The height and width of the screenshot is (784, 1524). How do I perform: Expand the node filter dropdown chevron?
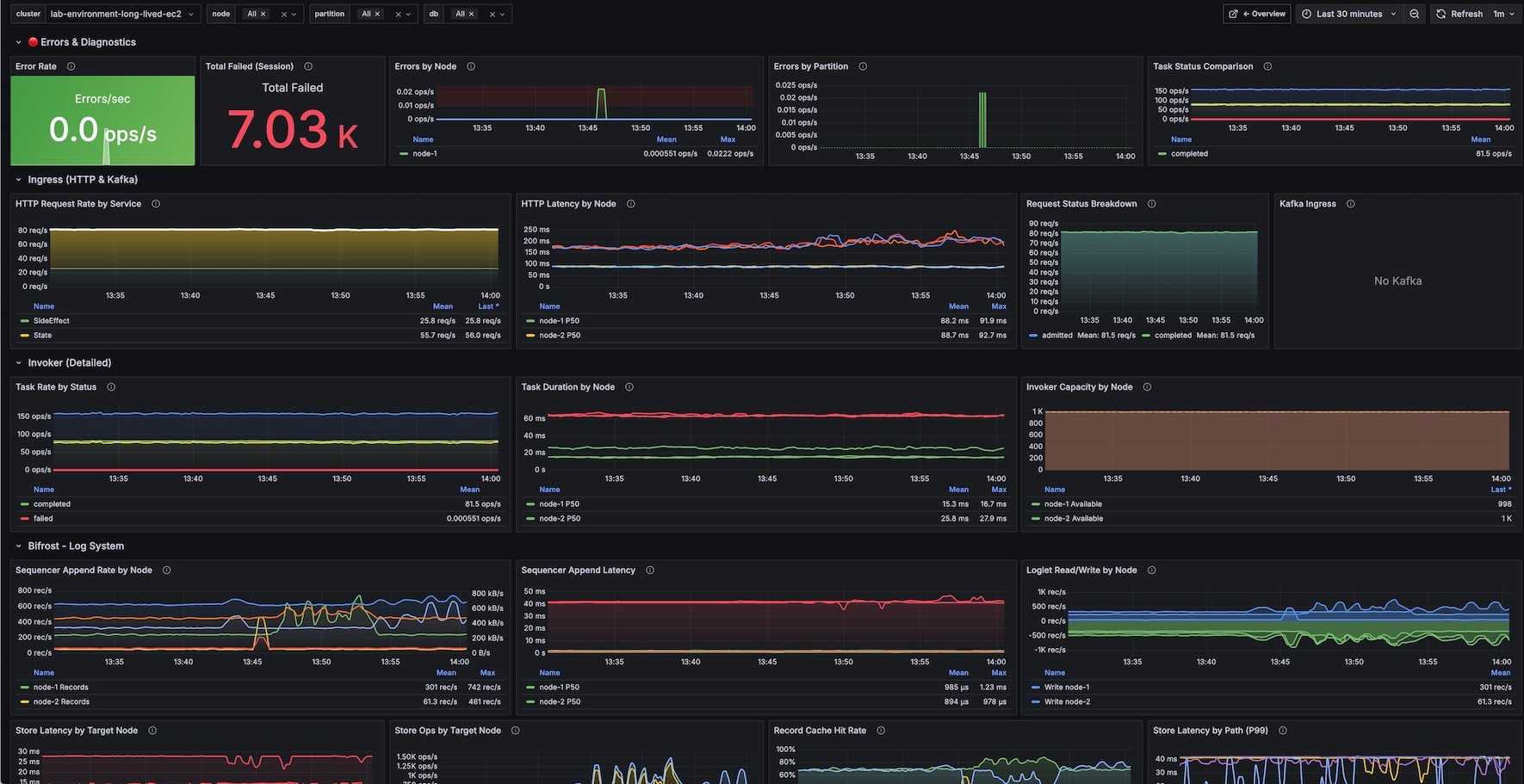(294, 14)
